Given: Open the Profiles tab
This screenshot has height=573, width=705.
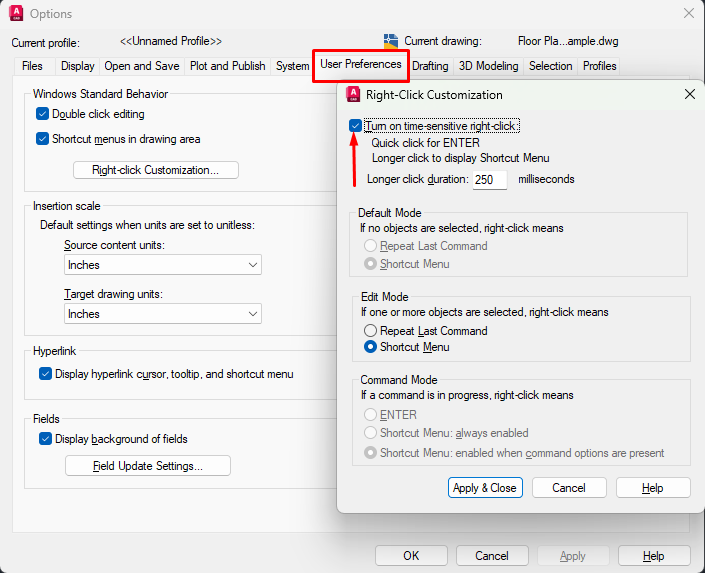Looking at the screenshot, I should pyautogui.click(x=600, y=66).
